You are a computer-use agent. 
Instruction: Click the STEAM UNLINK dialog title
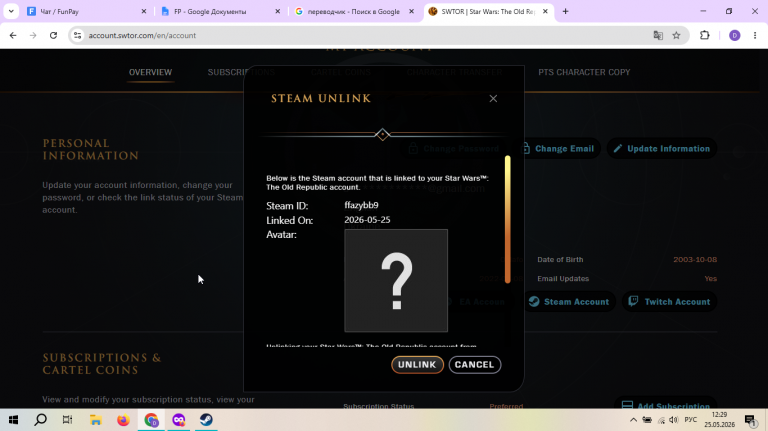click(x=321, y=98)
